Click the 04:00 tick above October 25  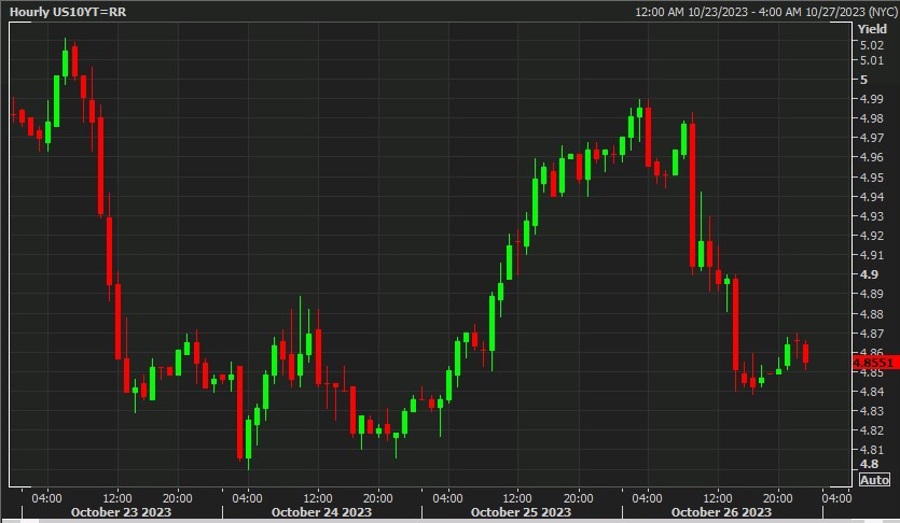[x=448, y=498]
